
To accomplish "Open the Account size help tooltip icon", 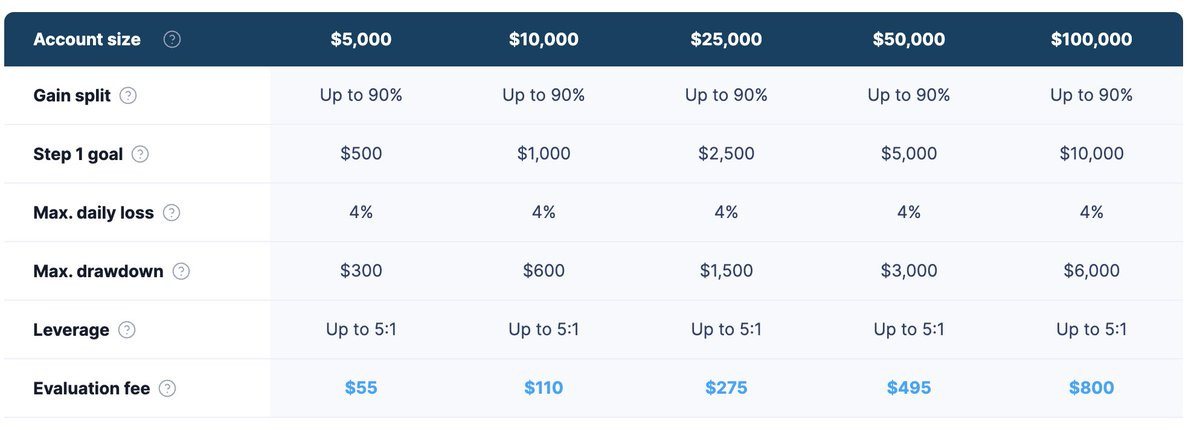I will pos(172,40).
